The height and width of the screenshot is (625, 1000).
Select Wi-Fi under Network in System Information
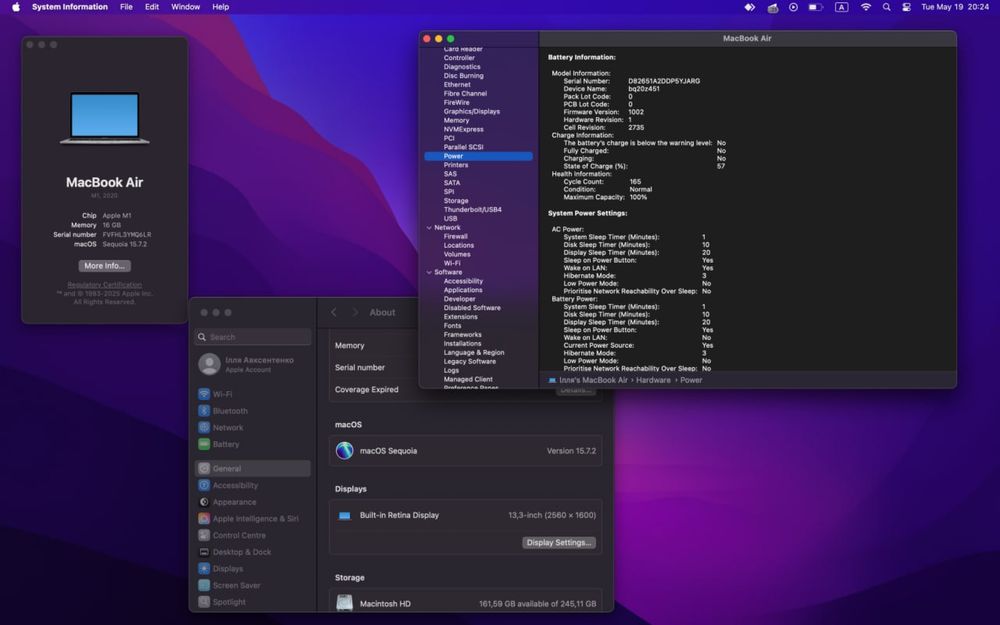[452, 263]
